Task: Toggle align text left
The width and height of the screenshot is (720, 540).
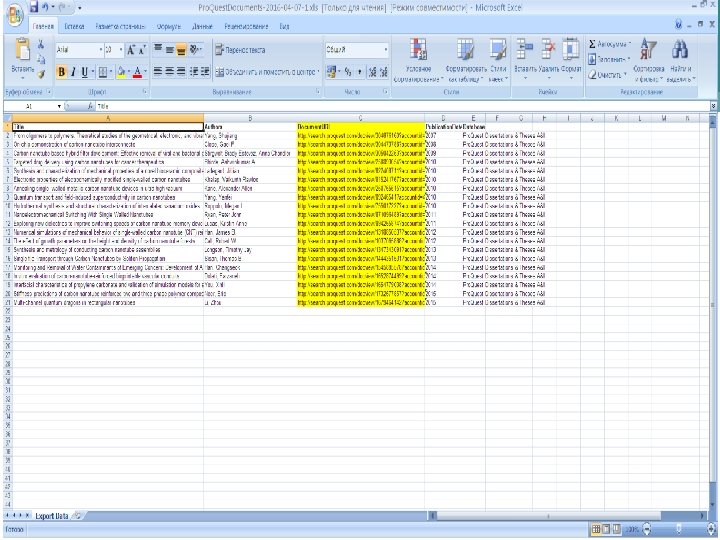Action: (158, 72)
